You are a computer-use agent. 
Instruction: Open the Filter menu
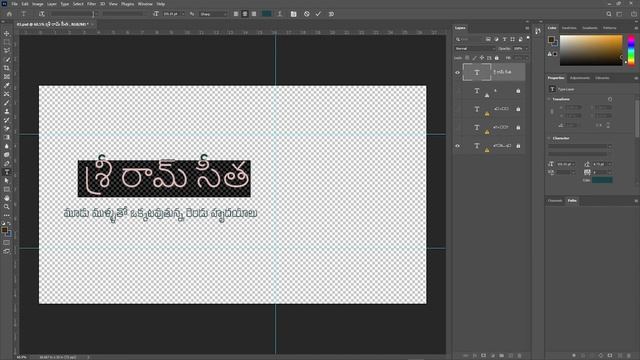click(91, 4)
